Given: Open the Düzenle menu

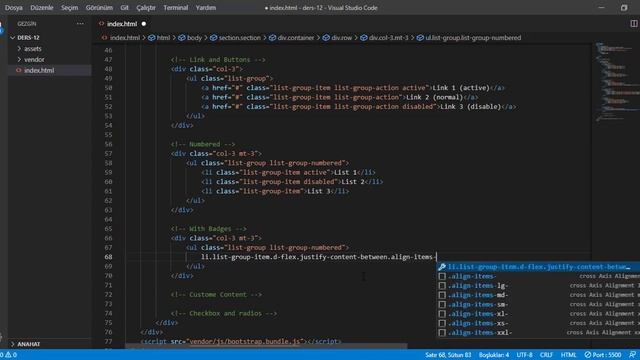Looking at the screenshot, I should pyautogui.click(x=42, y=8).
